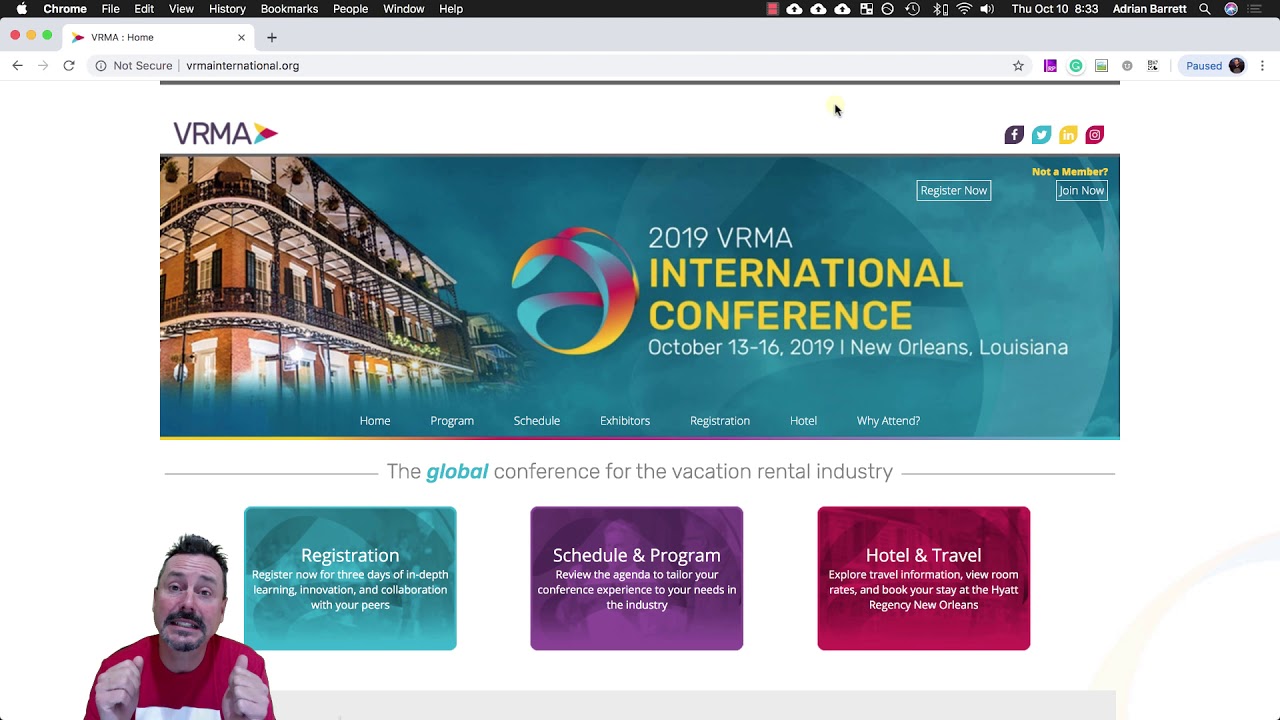The width and height of the screenshot is (1280, 720).
Task: Open Bluetooth status menu
Action: click(940, 9)
